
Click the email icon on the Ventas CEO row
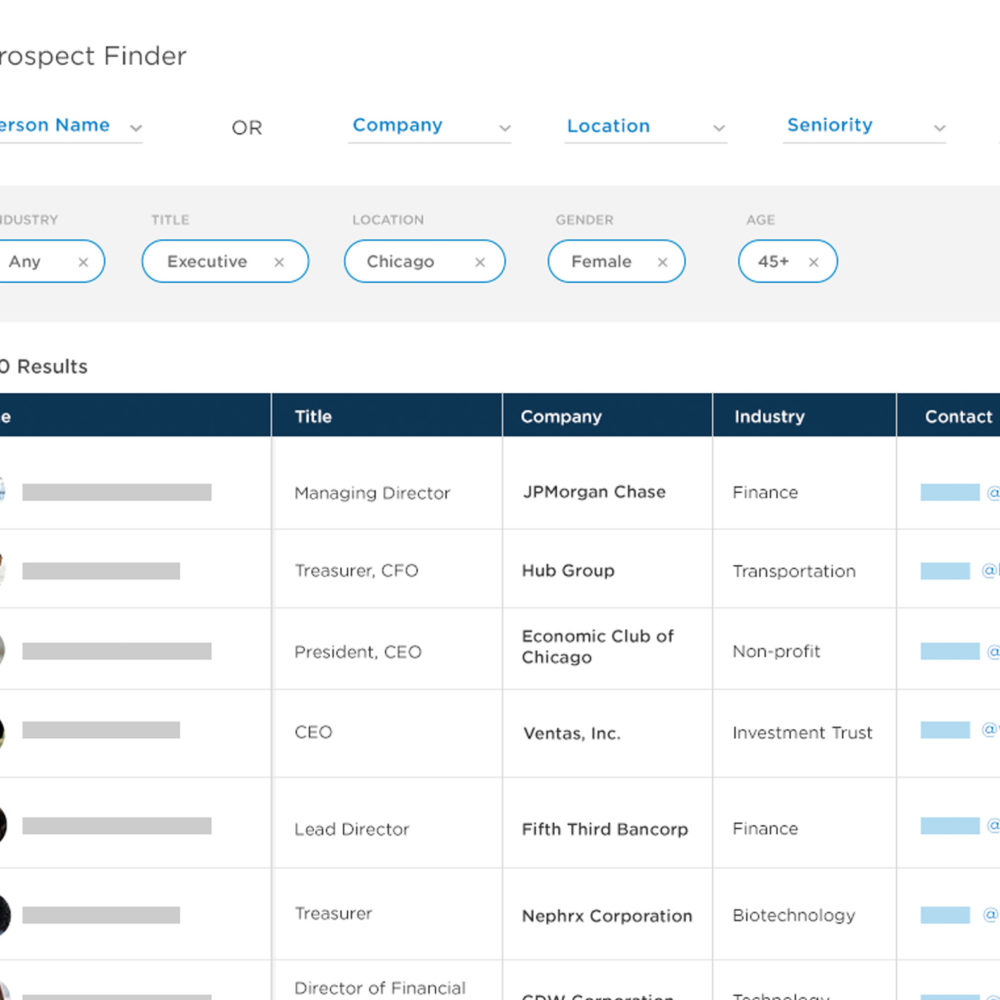tap(948, 732)
